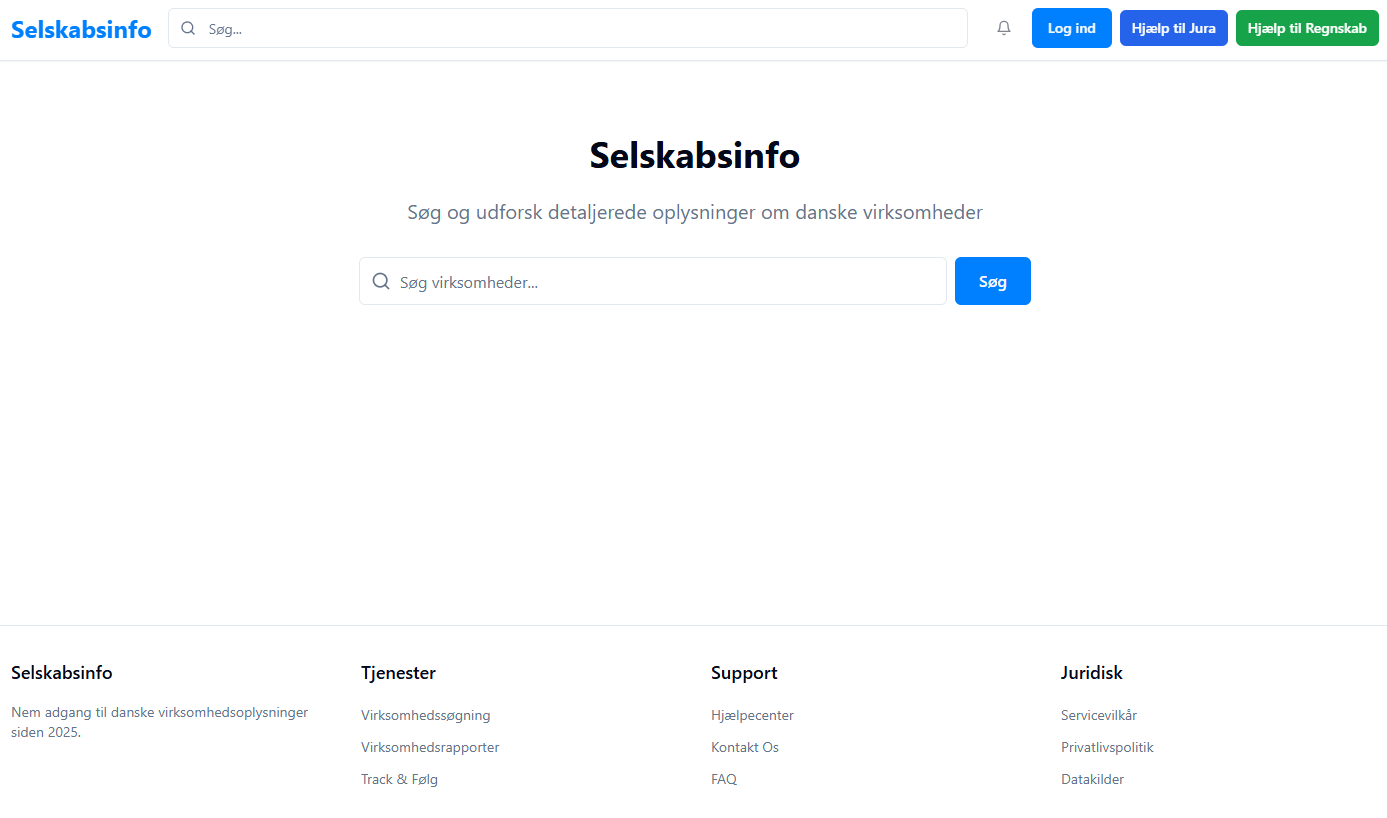1387x818 pixels.
Task: Focus the Søg virksomheder... input field
Action: pyautogui.click(x=665, y=282)
